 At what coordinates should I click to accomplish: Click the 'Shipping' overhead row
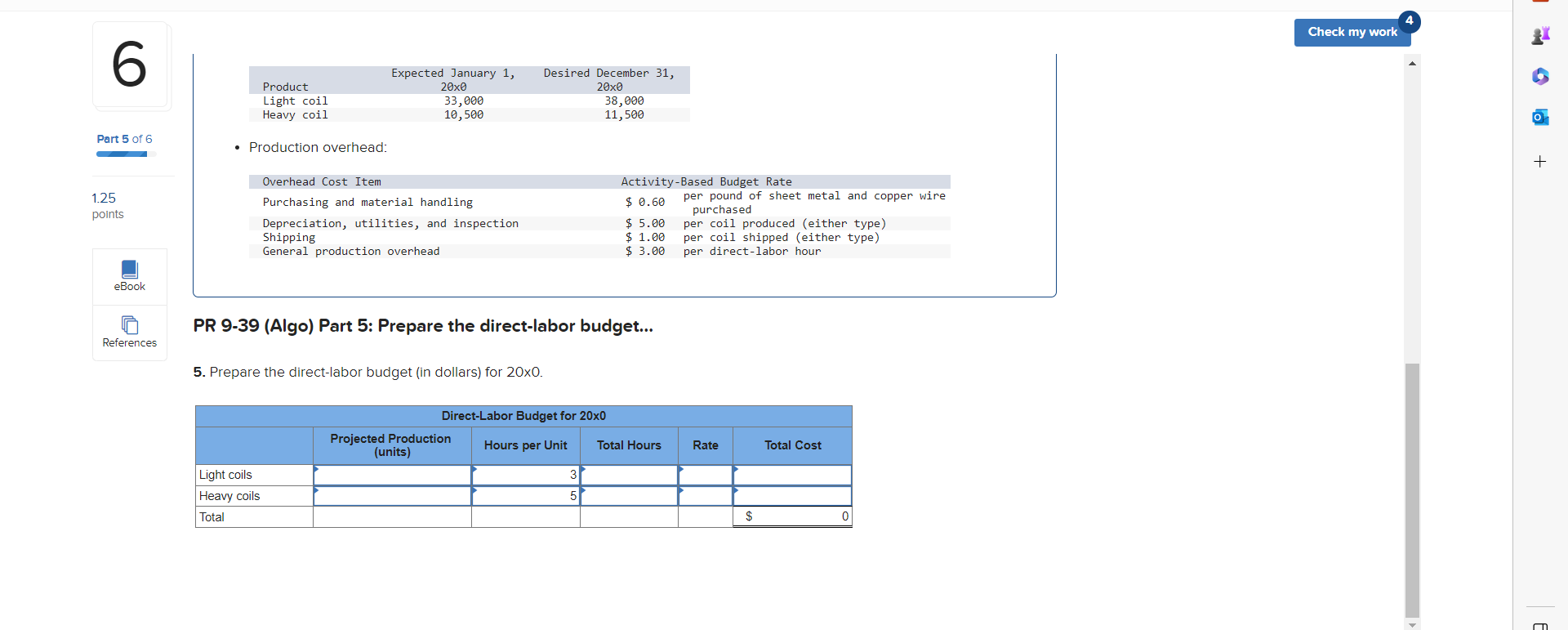pos(599,238)
